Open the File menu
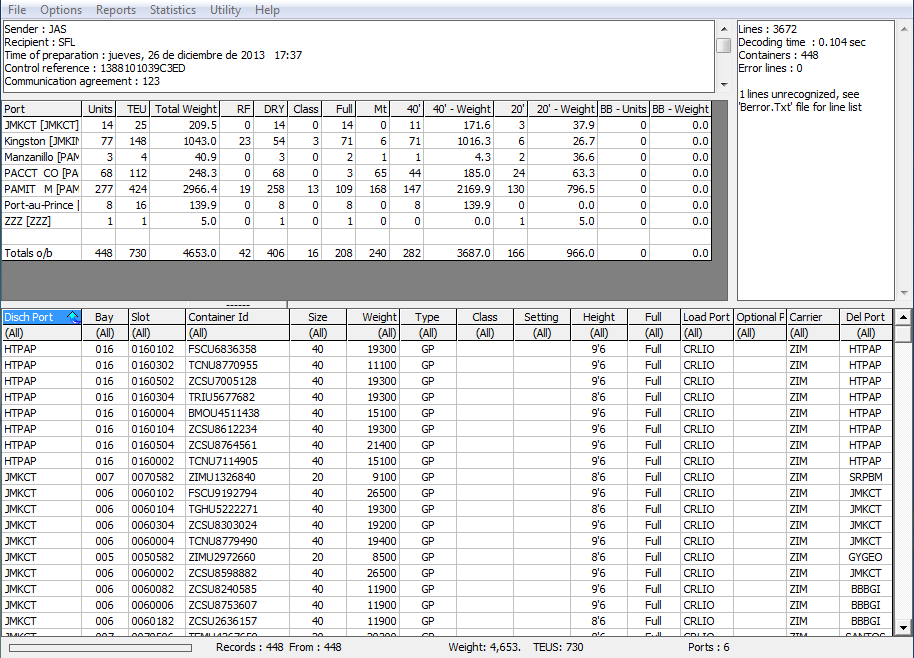 pyautogui.click(x=17, y=10)
